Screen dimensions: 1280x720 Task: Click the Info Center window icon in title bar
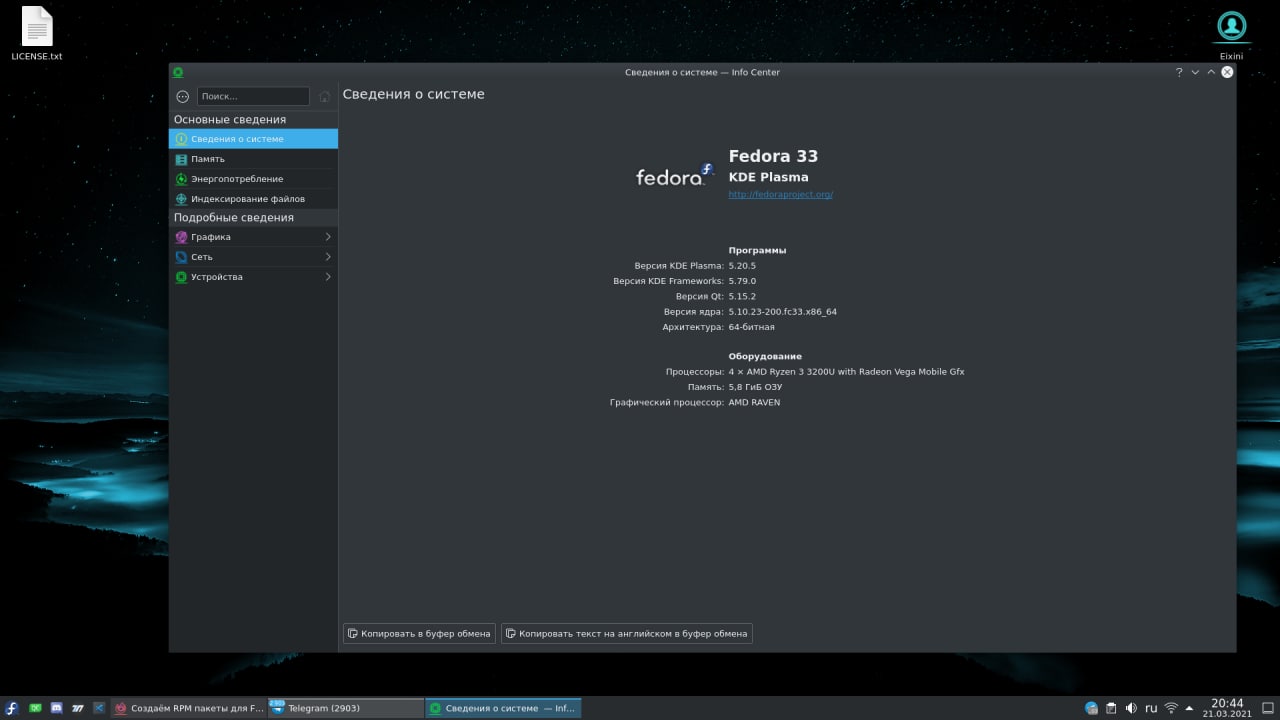coord(178,72)
